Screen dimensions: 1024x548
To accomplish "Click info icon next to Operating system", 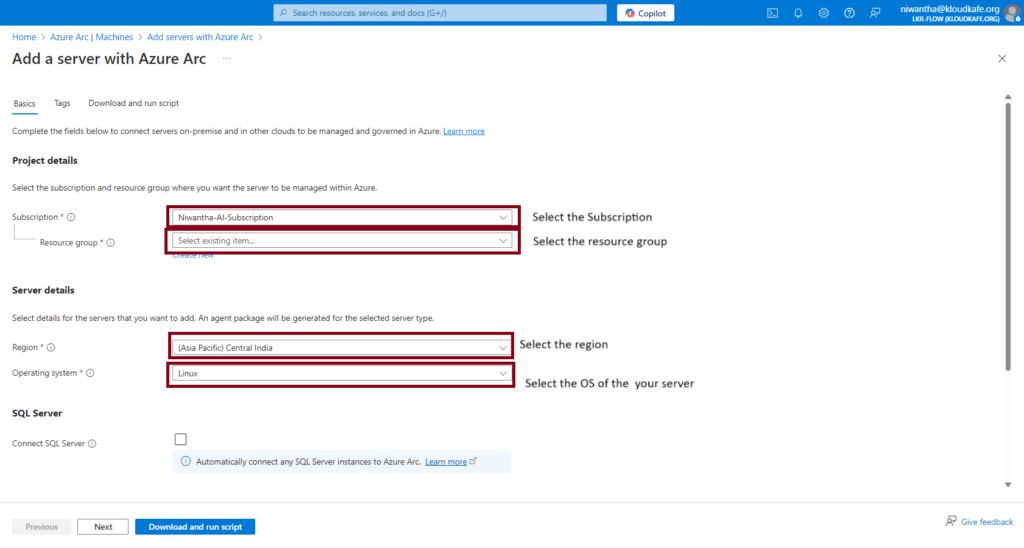I will coord(90,373).
